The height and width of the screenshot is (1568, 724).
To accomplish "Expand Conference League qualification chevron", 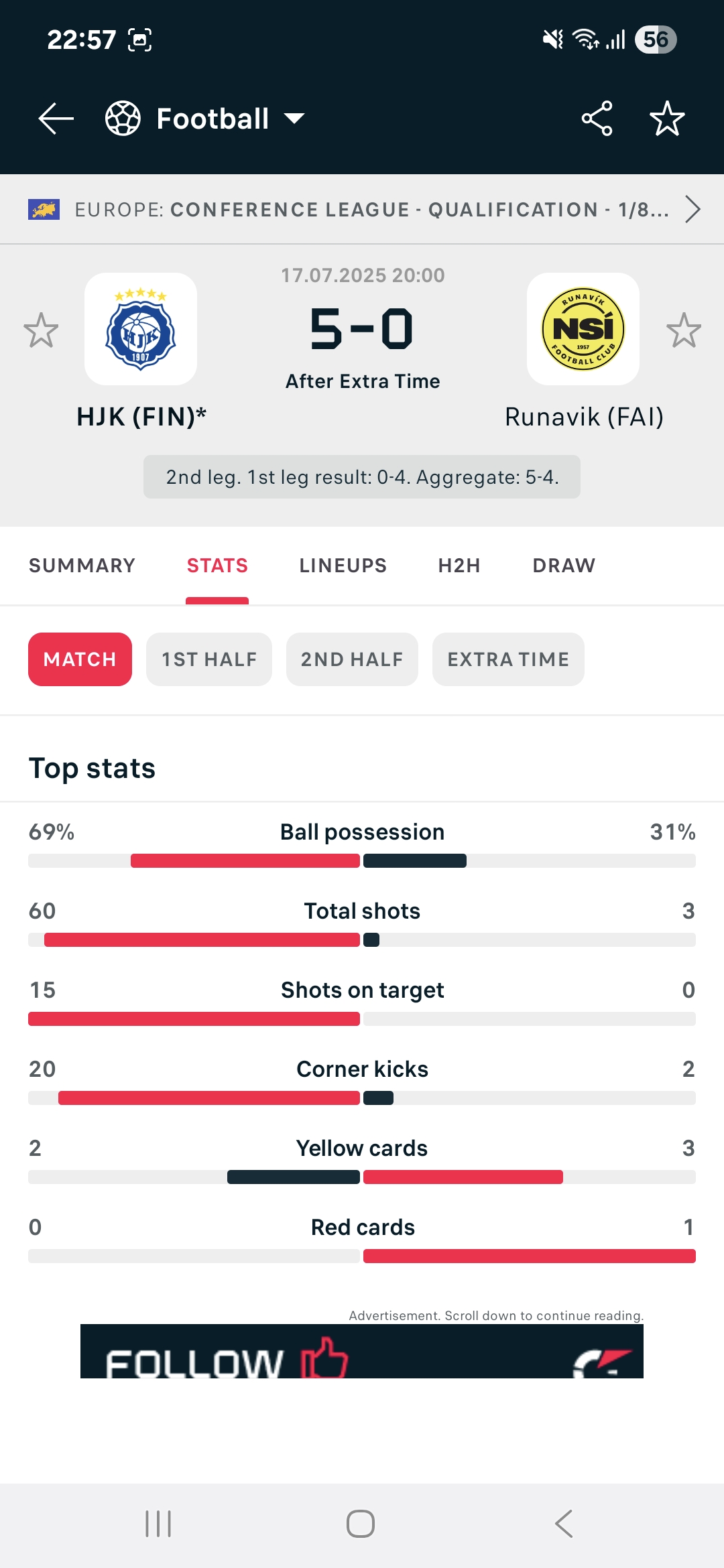I will tap(692, 209).
